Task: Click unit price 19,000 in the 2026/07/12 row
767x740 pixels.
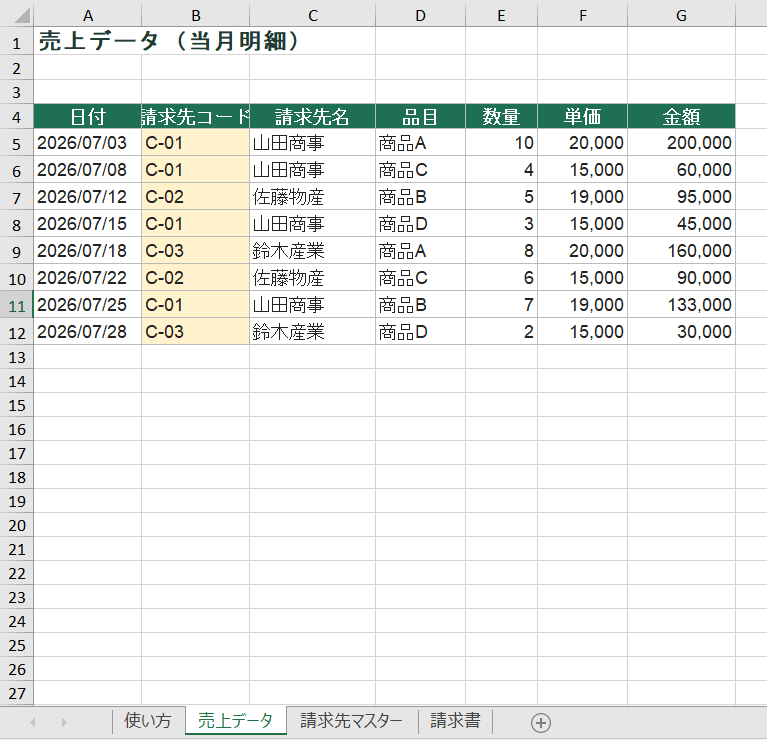Action: [x=583, y=197]
